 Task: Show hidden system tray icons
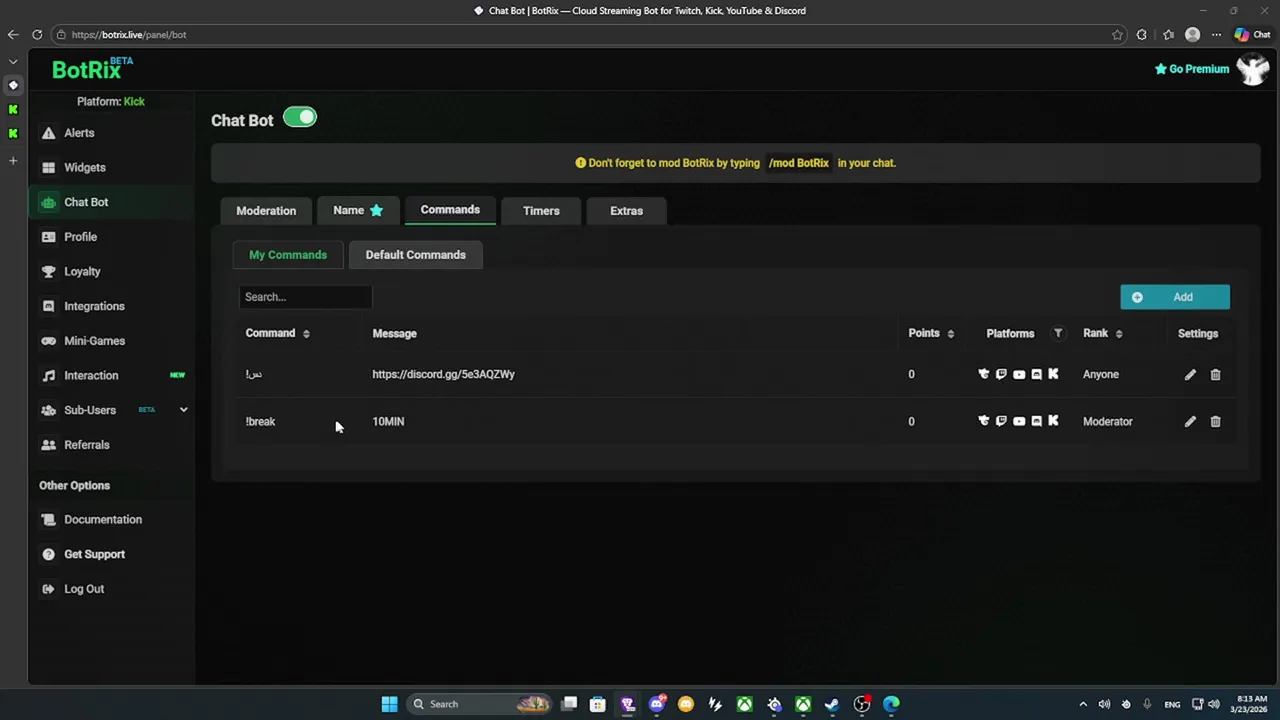(x=1082, y=704)
